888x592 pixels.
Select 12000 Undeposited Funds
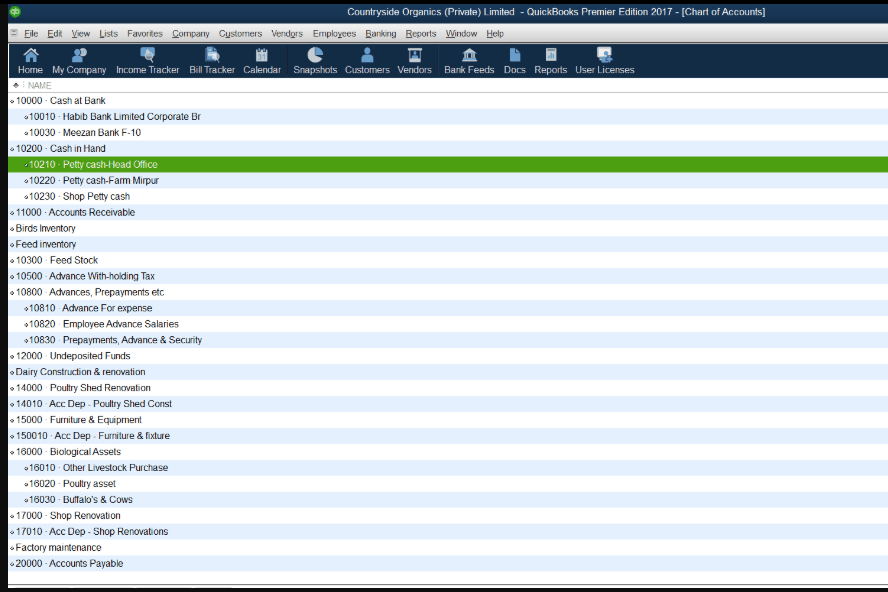tap(447, 356)
